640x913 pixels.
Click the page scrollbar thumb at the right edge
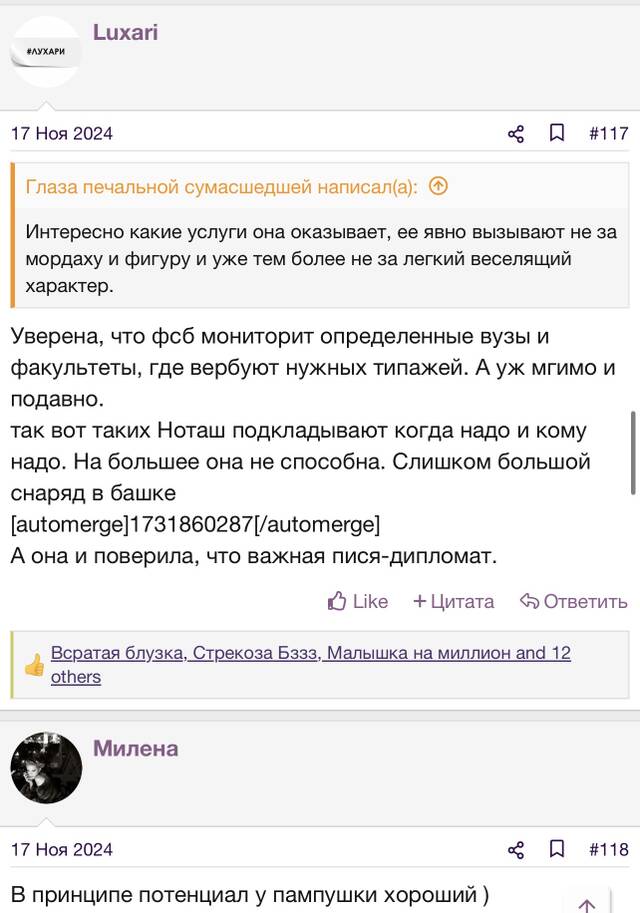[633, 452]
